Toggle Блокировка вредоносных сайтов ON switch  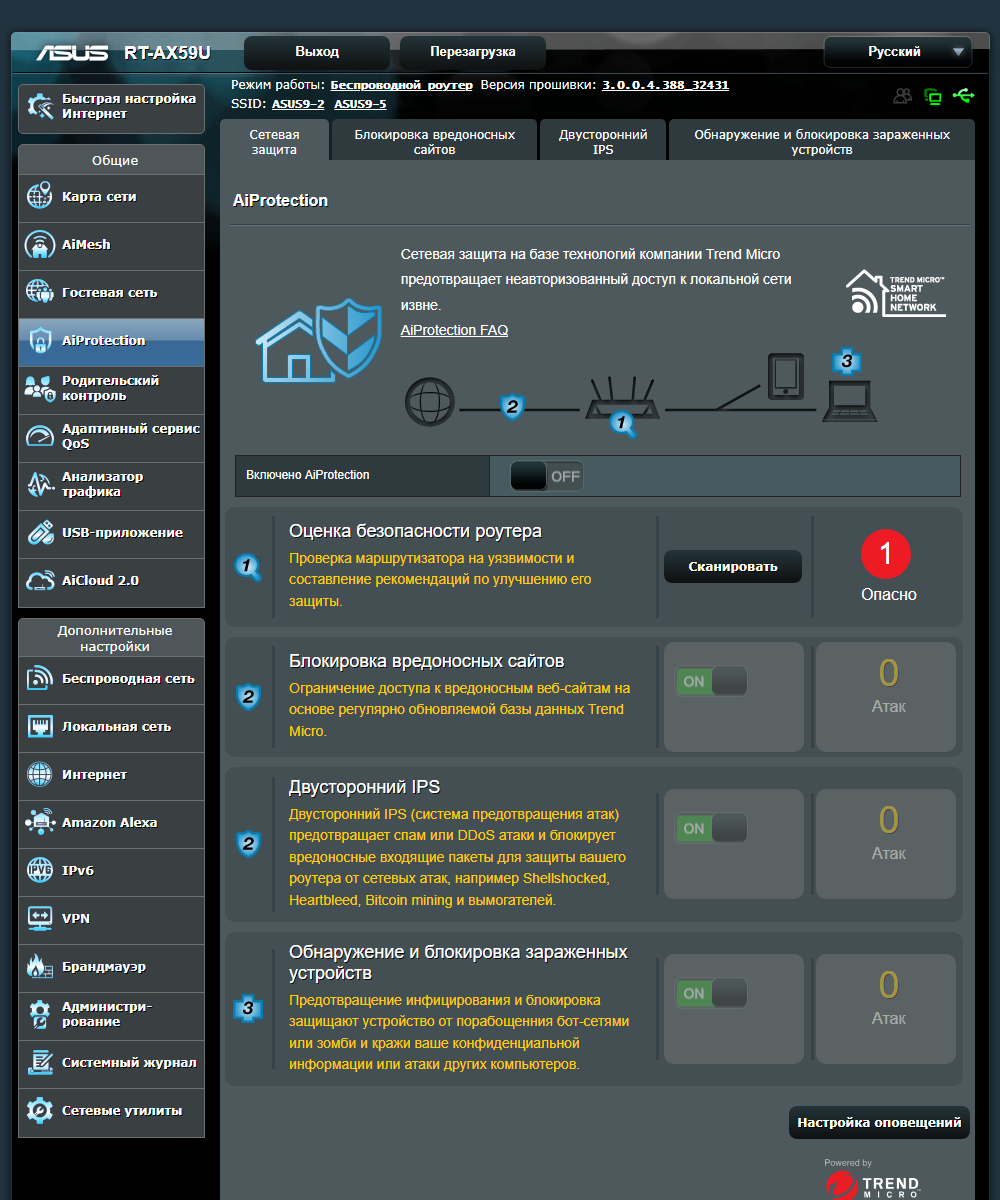tap(712, 681)
